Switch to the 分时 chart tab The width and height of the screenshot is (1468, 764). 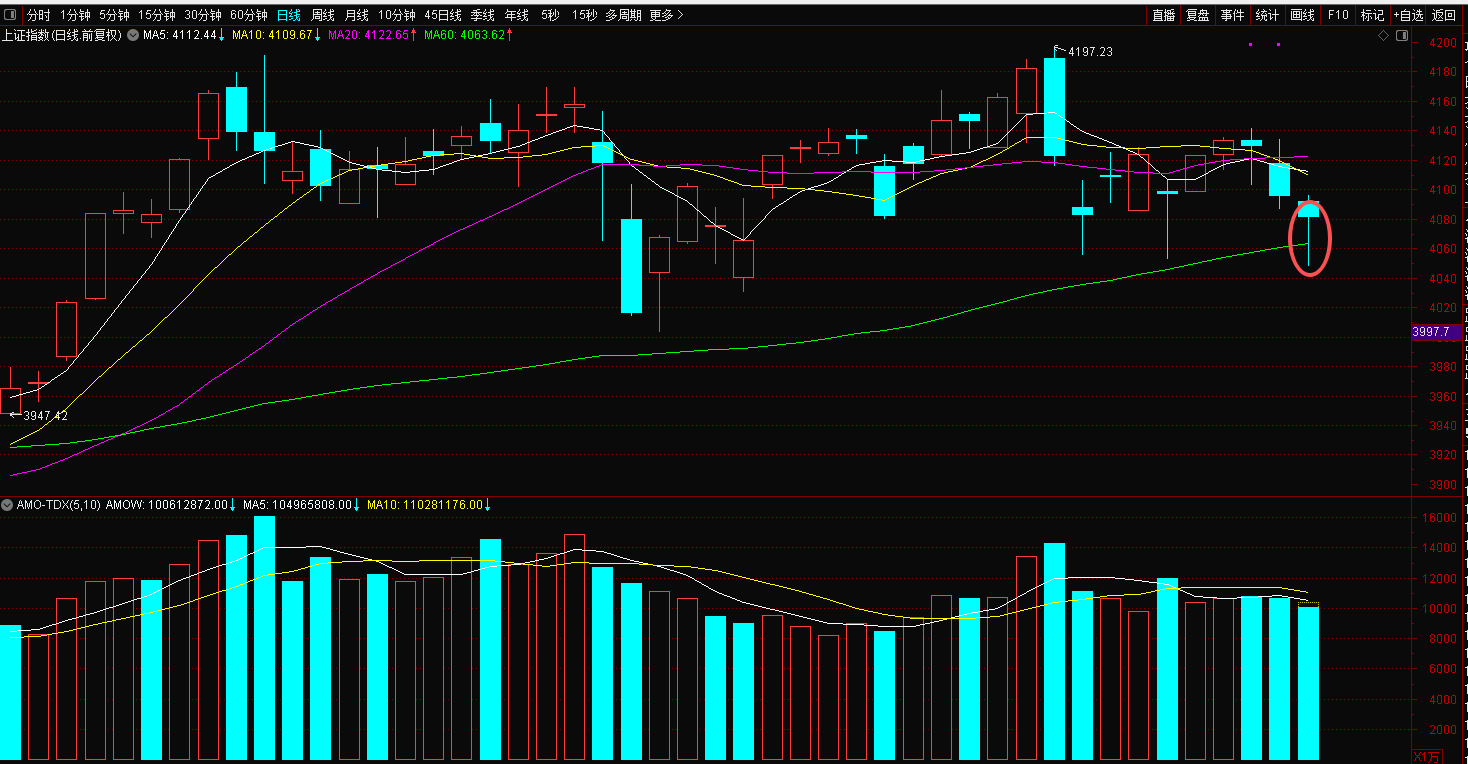[38, 15]
